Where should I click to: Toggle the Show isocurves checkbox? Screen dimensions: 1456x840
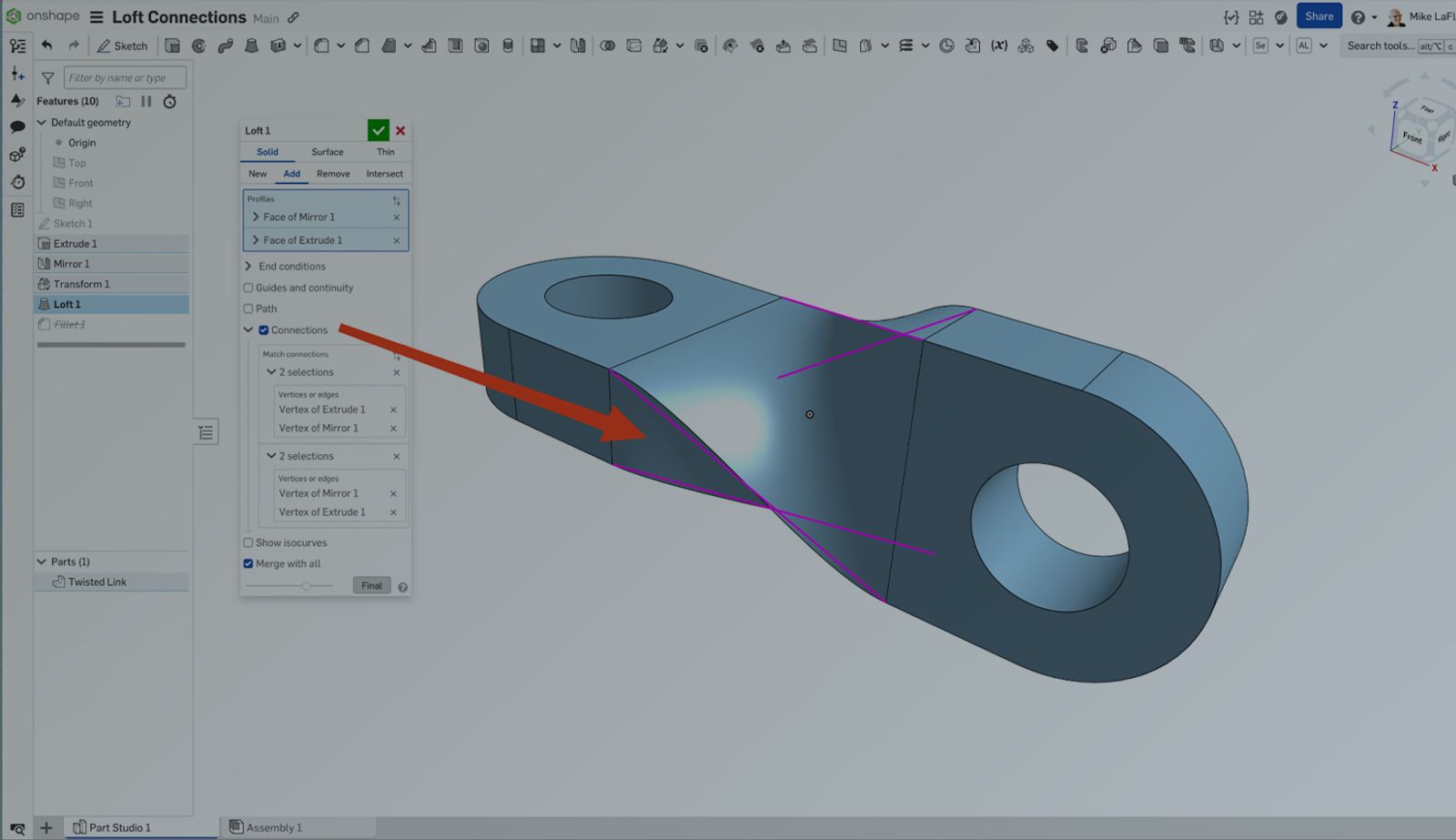click(248, 542)
